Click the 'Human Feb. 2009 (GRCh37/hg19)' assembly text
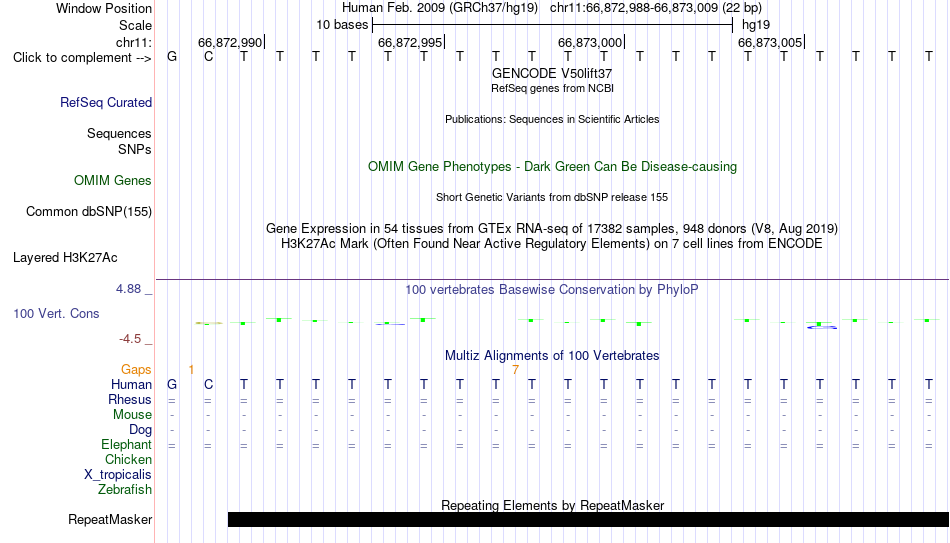Image resolution: width=950 pixels, height=543 pixels. [x=440, y=8]
